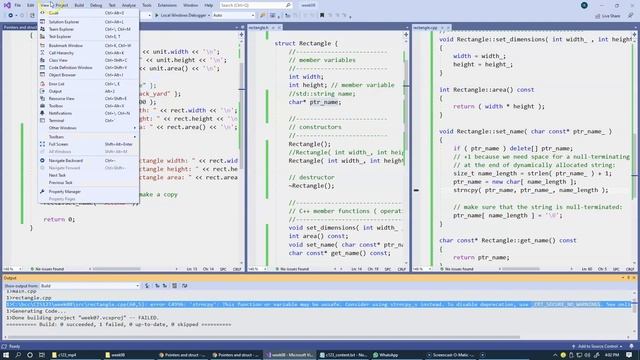Viewport: 640px width, 360px height.
Task: Open the Debug menu
Action: [x=96, y=5]
